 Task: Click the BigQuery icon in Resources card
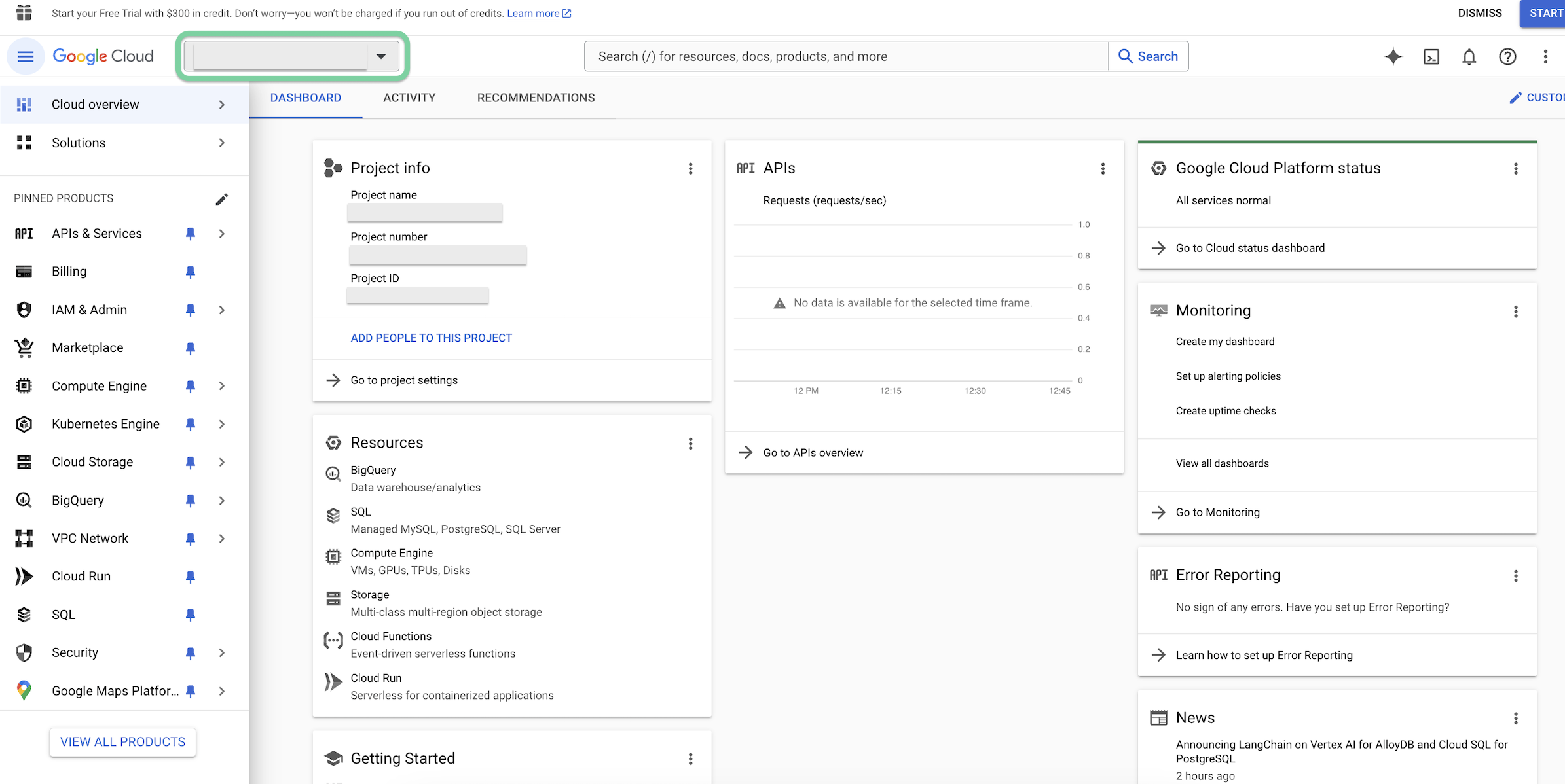tap(333, 474)
